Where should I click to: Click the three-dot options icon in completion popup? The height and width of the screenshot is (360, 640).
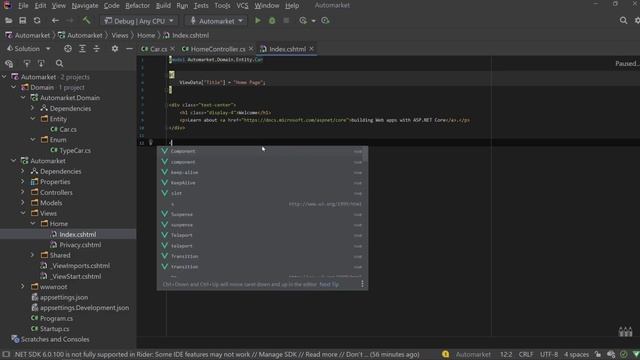tap(362, 284)
